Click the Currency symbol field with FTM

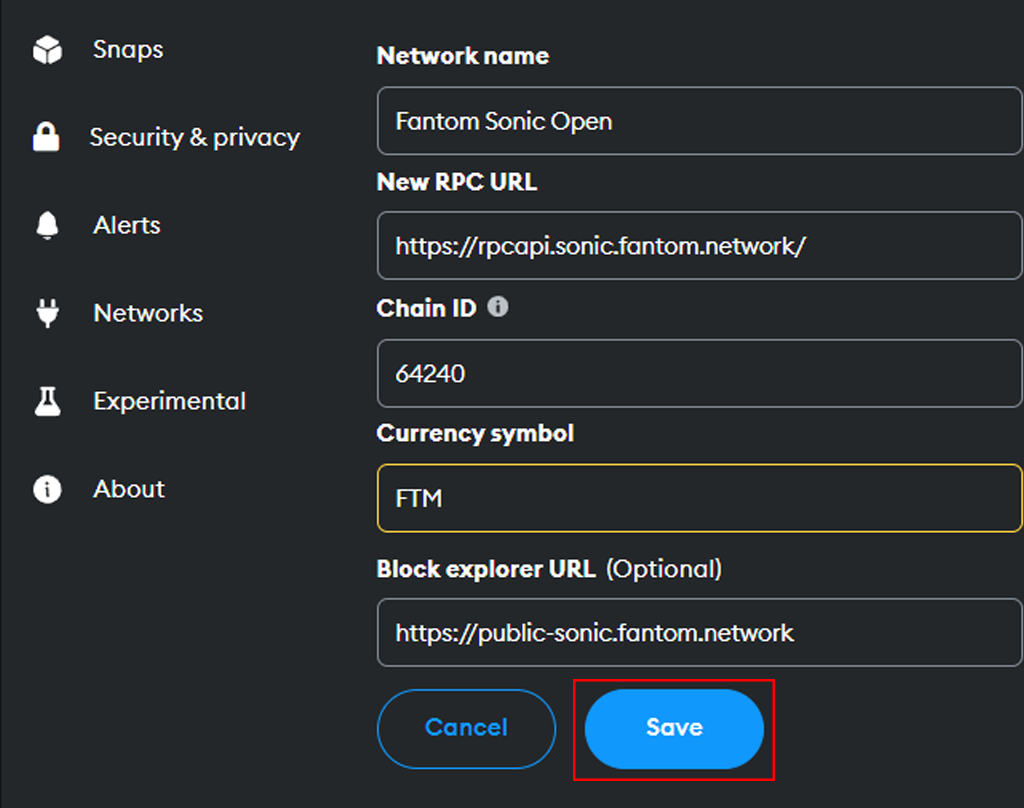(699, 498)
